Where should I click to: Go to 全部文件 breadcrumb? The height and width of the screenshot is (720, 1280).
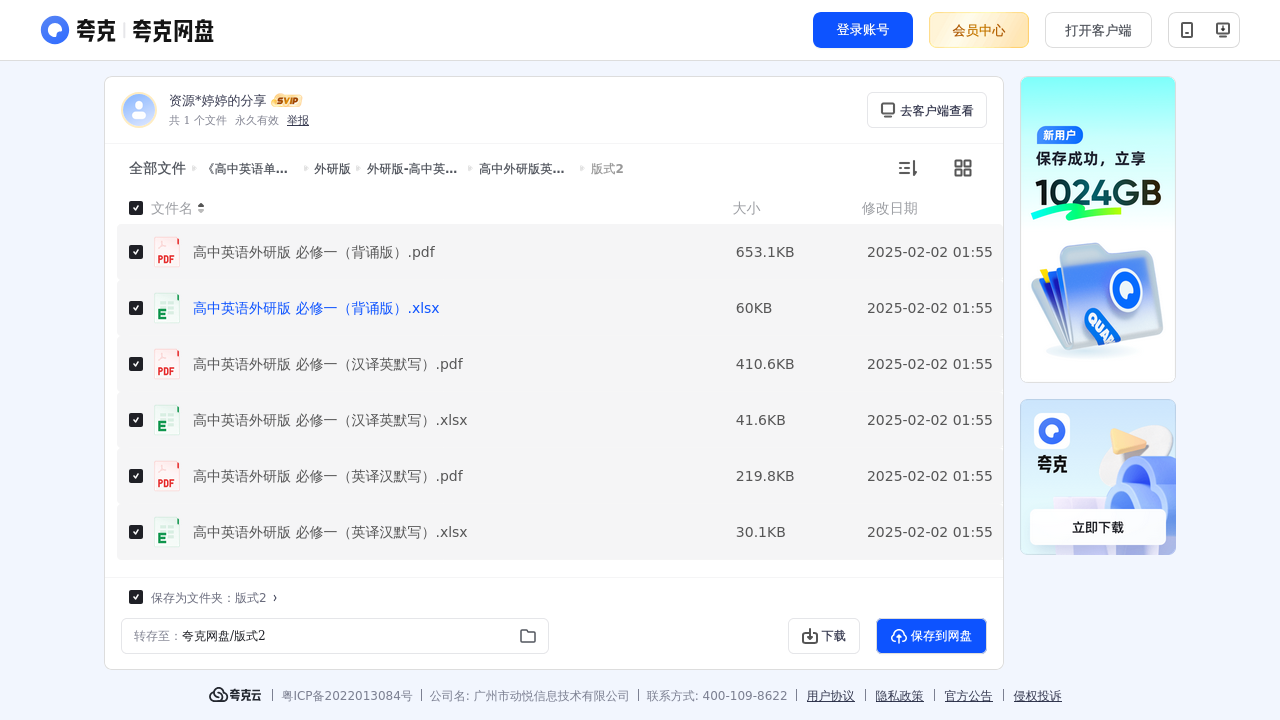pyautogui.click(x=157, y=169)
